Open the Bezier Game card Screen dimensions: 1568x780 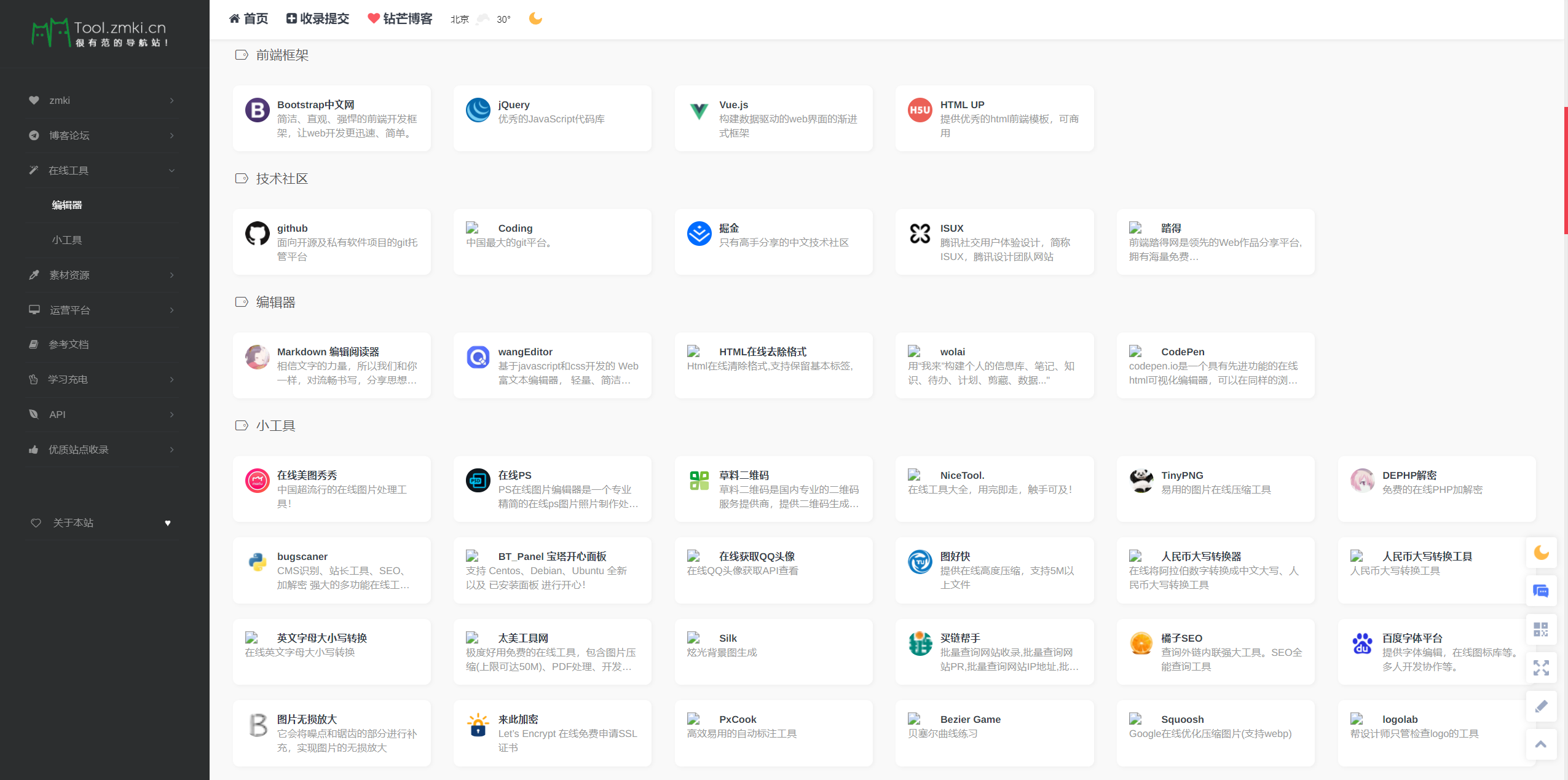point(995,733)
